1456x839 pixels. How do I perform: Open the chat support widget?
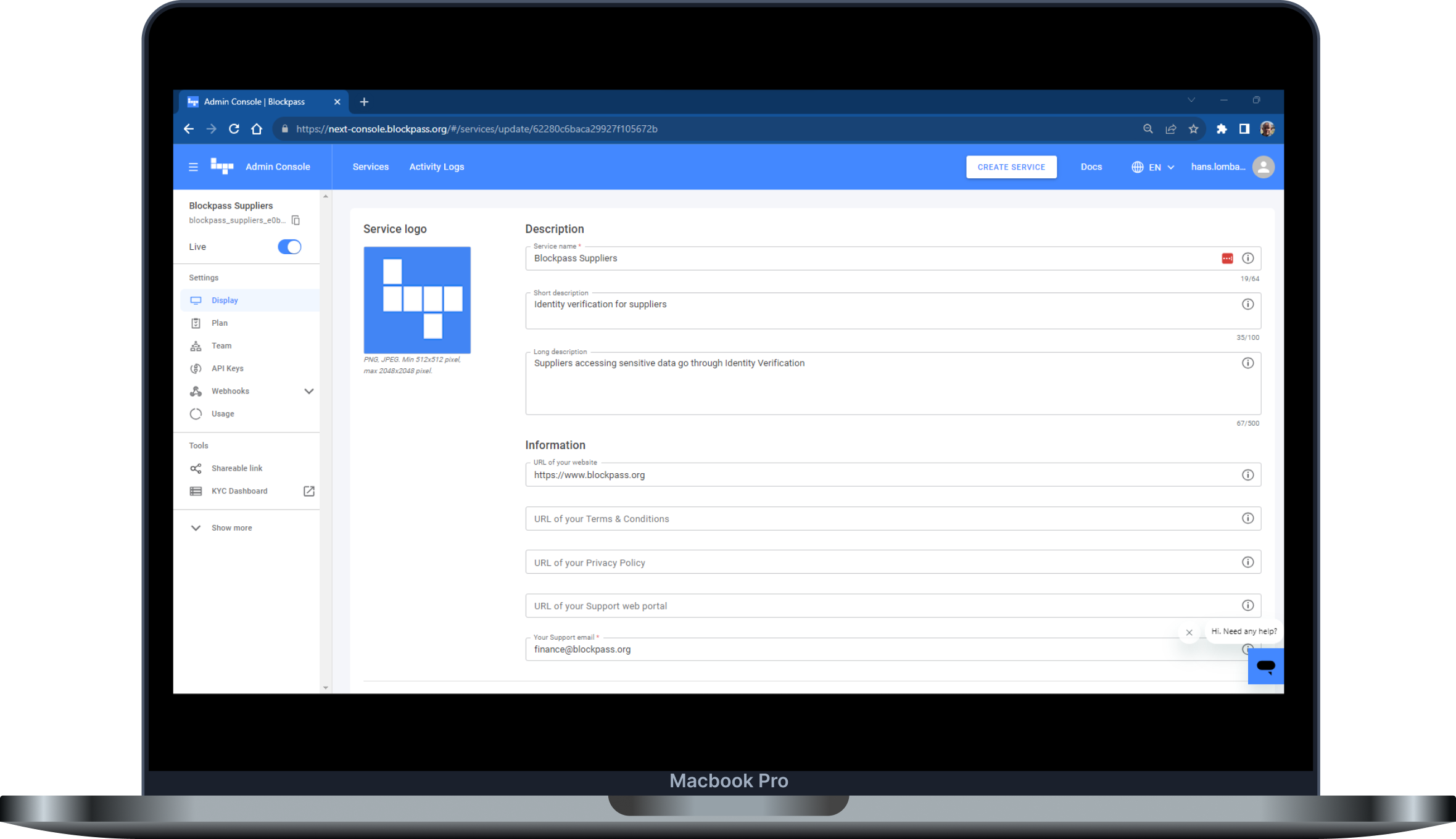(x=1265, y=666)
